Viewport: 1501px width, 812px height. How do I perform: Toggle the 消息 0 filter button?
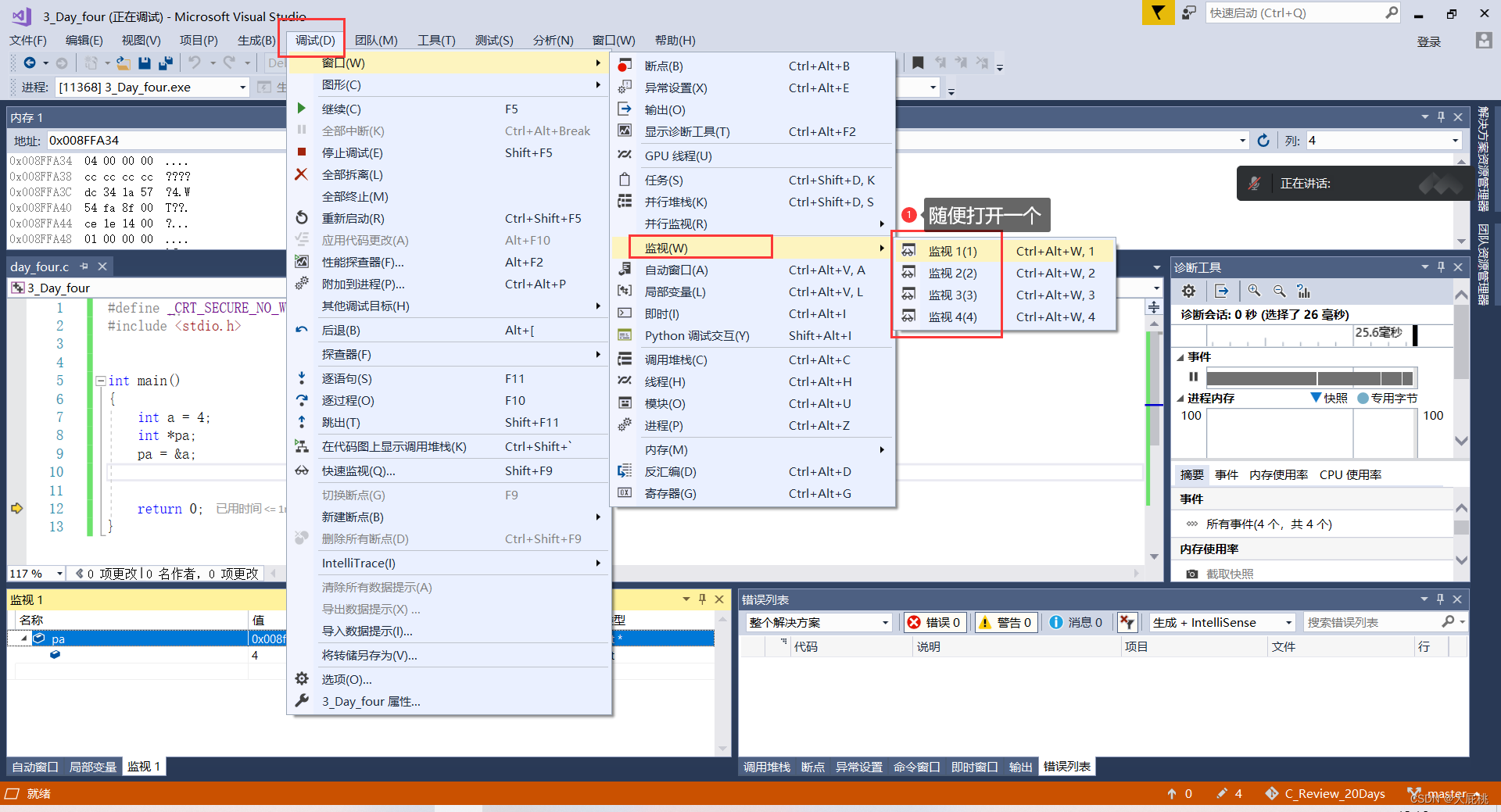[x=1076, y=622]
